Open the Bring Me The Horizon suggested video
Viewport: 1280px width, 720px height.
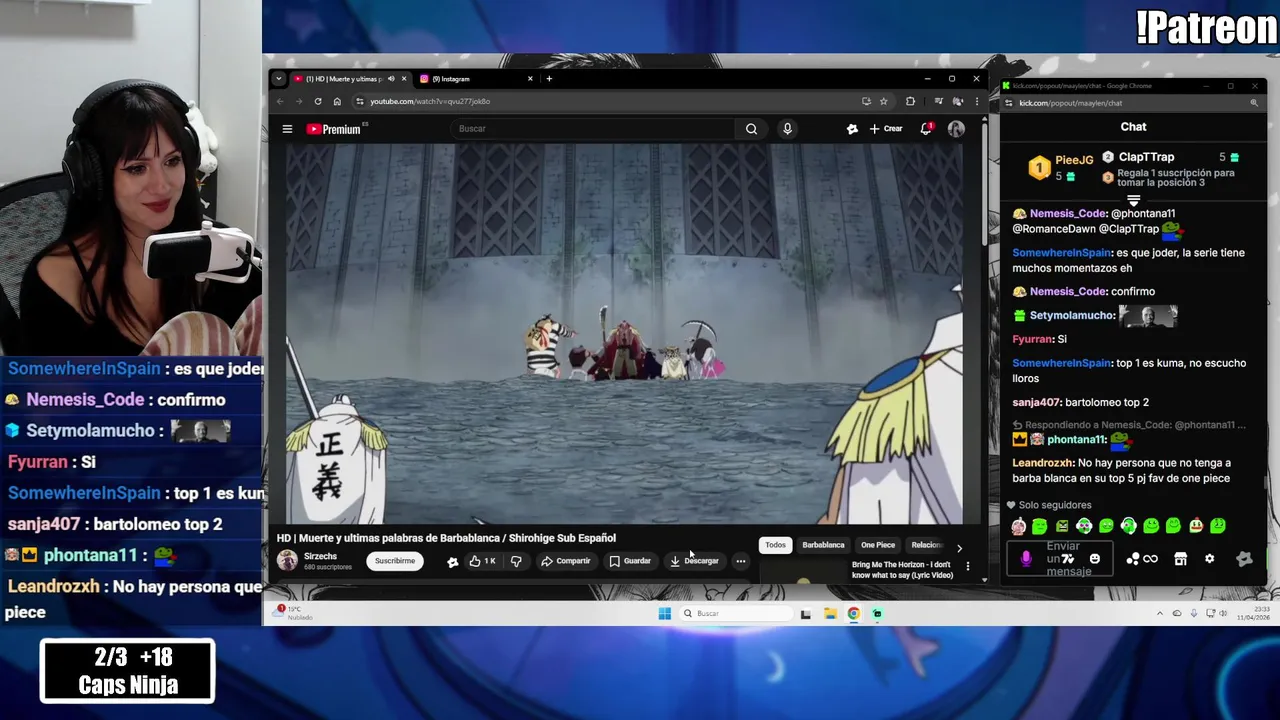[902, 570]
